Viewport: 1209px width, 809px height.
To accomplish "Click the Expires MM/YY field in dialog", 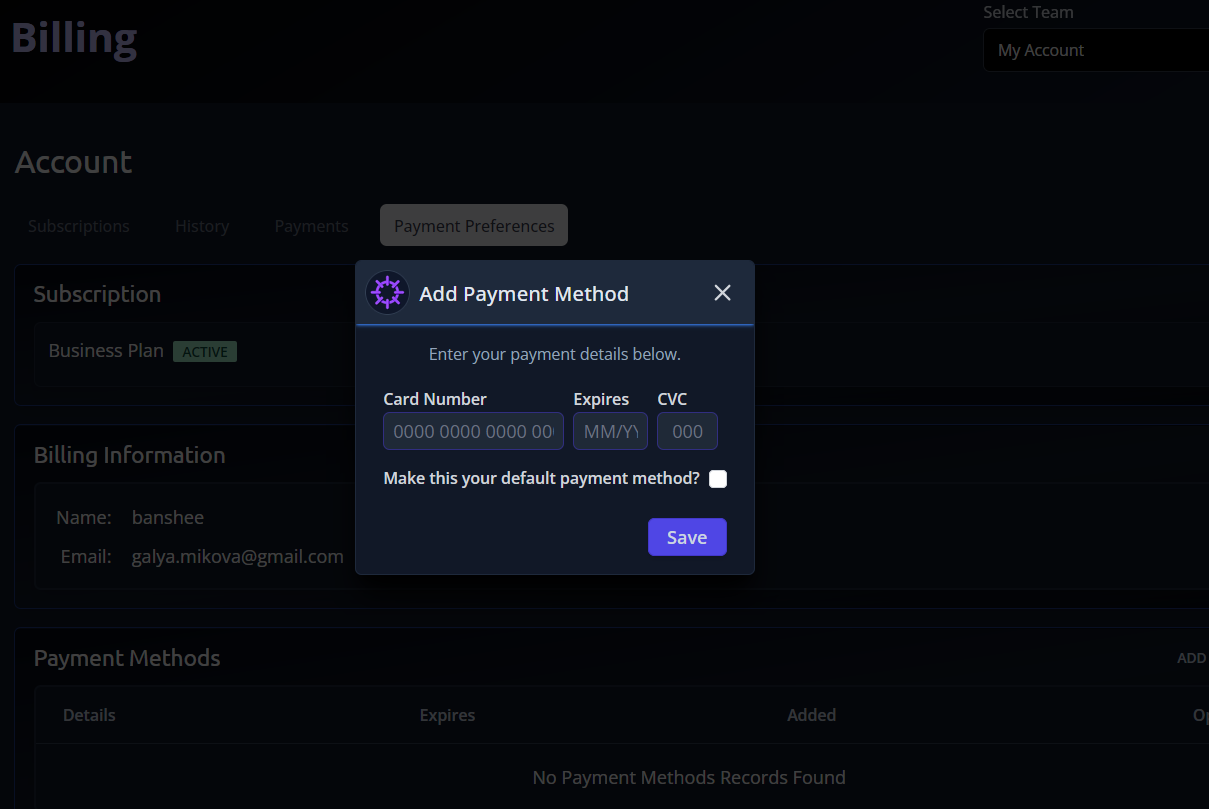I will tap(610, 432).
